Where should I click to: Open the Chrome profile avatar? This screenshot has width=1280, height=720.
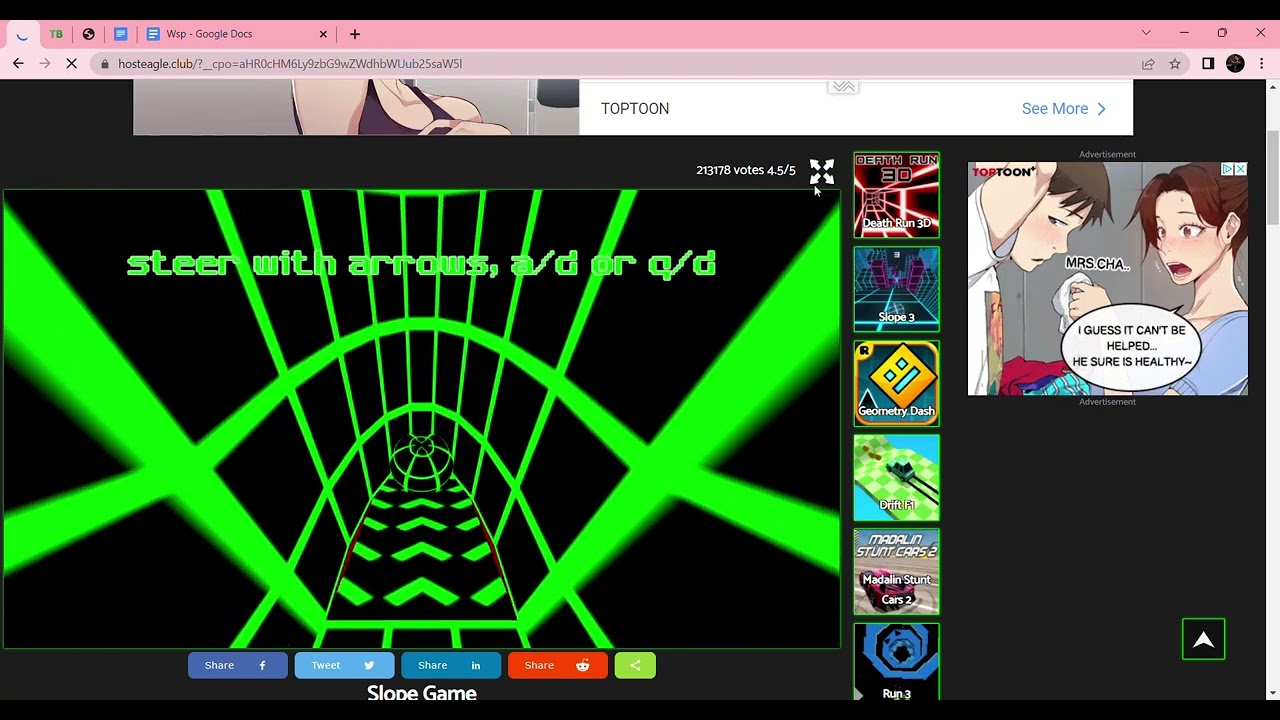1235,64
